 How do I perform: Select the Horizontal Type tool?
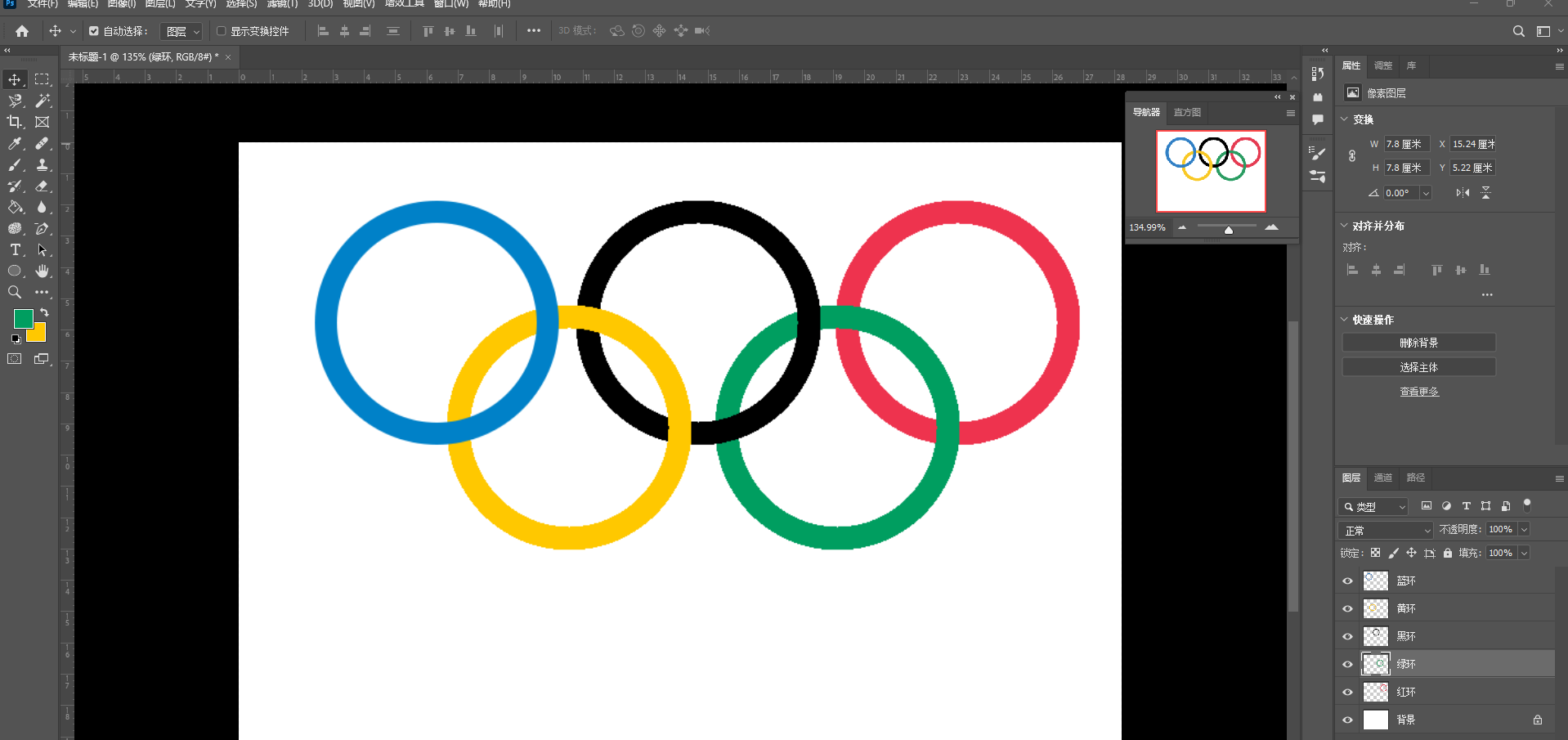pos(15,249)
